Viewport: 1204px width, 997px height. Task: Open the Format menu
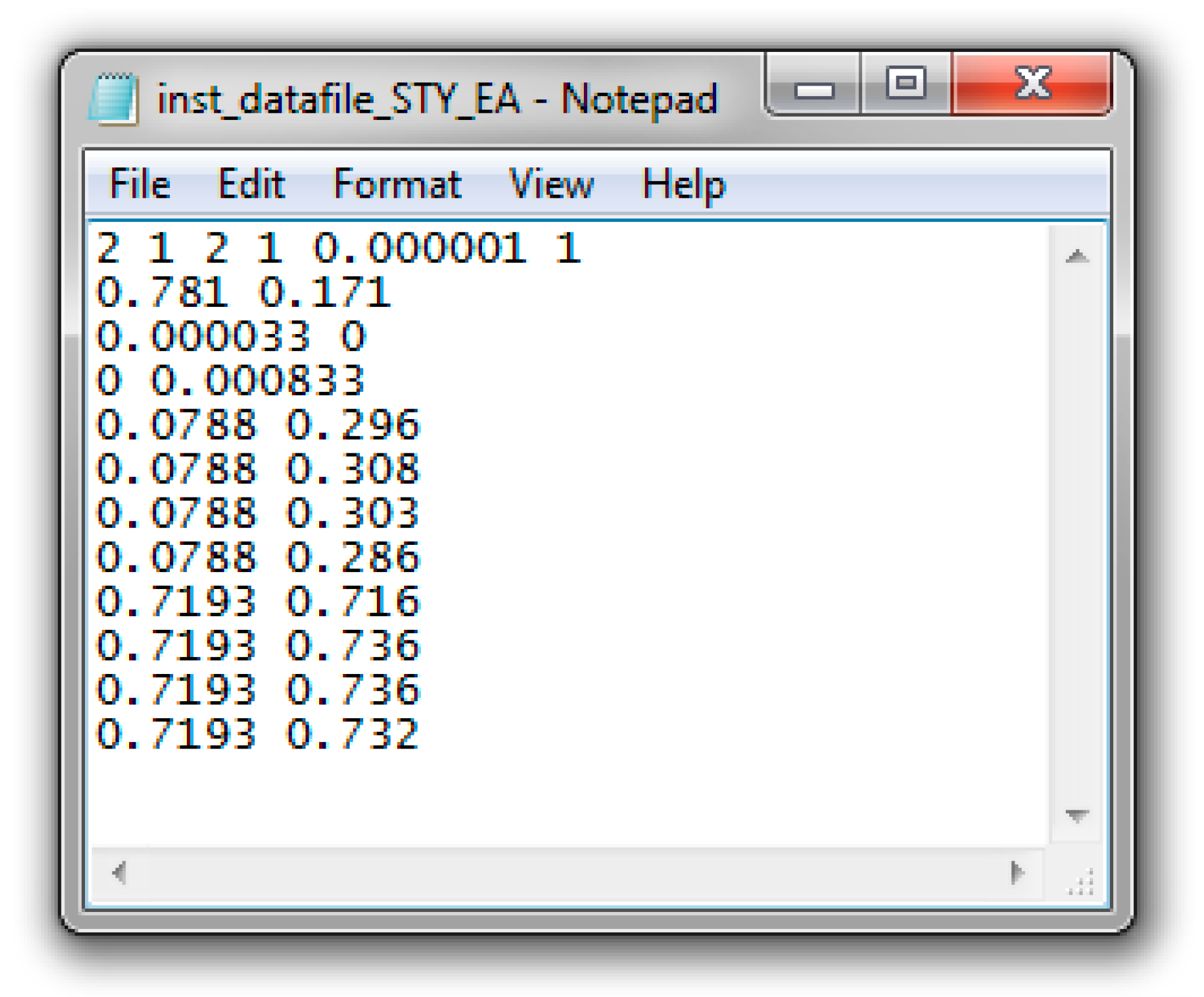(x=397, y=184)
